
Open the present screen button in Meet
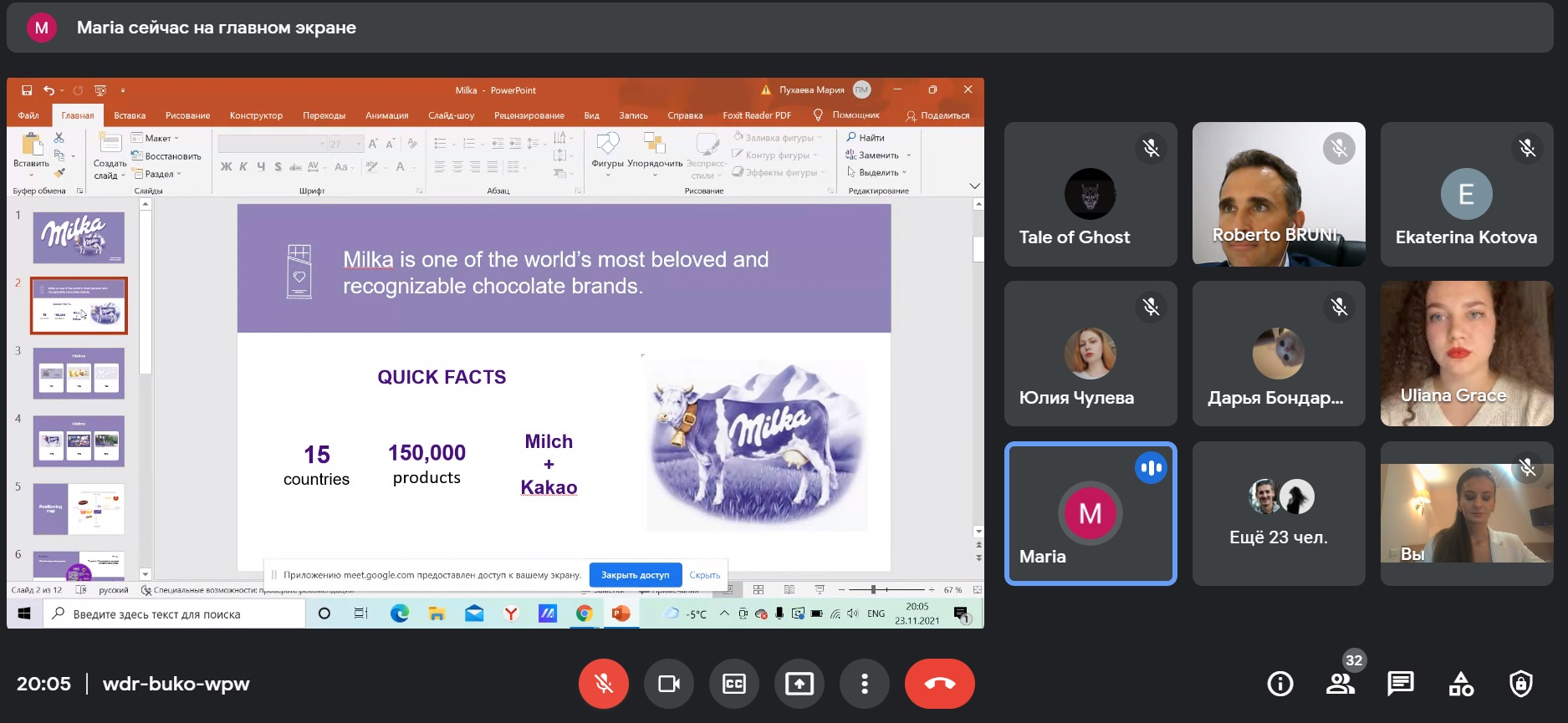click(x=799, y=684)
